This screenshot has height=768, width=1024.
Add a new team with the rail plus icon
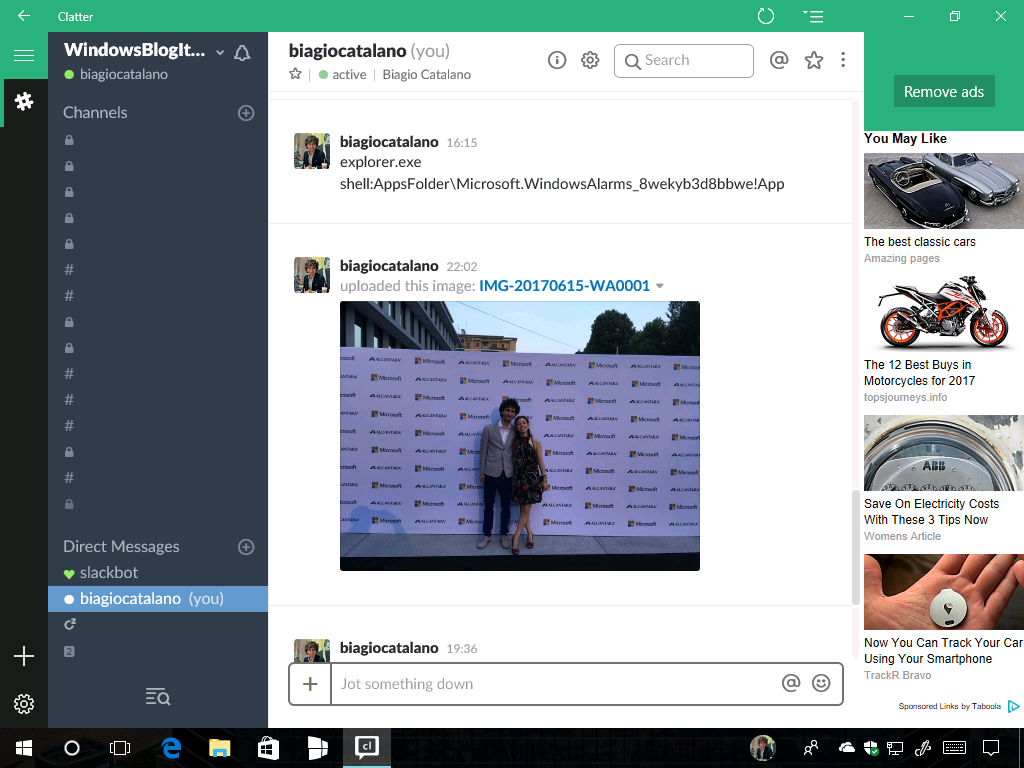tap(24, 656)
